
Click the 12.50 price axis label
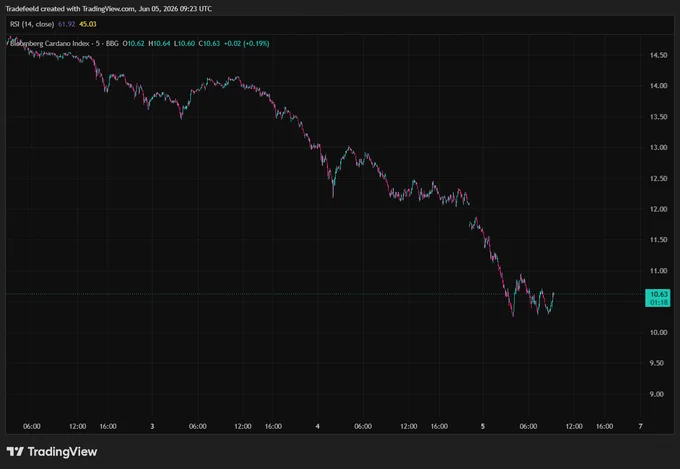pyautogui.click(x=658, y=178)
